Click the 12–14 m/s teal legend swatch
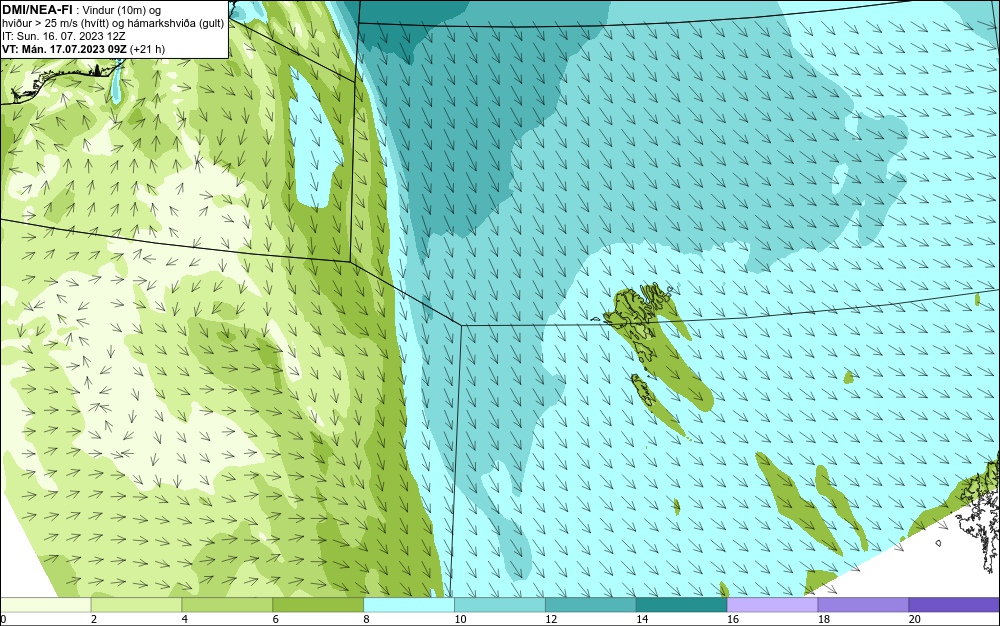Image resolution: width=1000 pixels, height=626 pixels. point(591,605)
